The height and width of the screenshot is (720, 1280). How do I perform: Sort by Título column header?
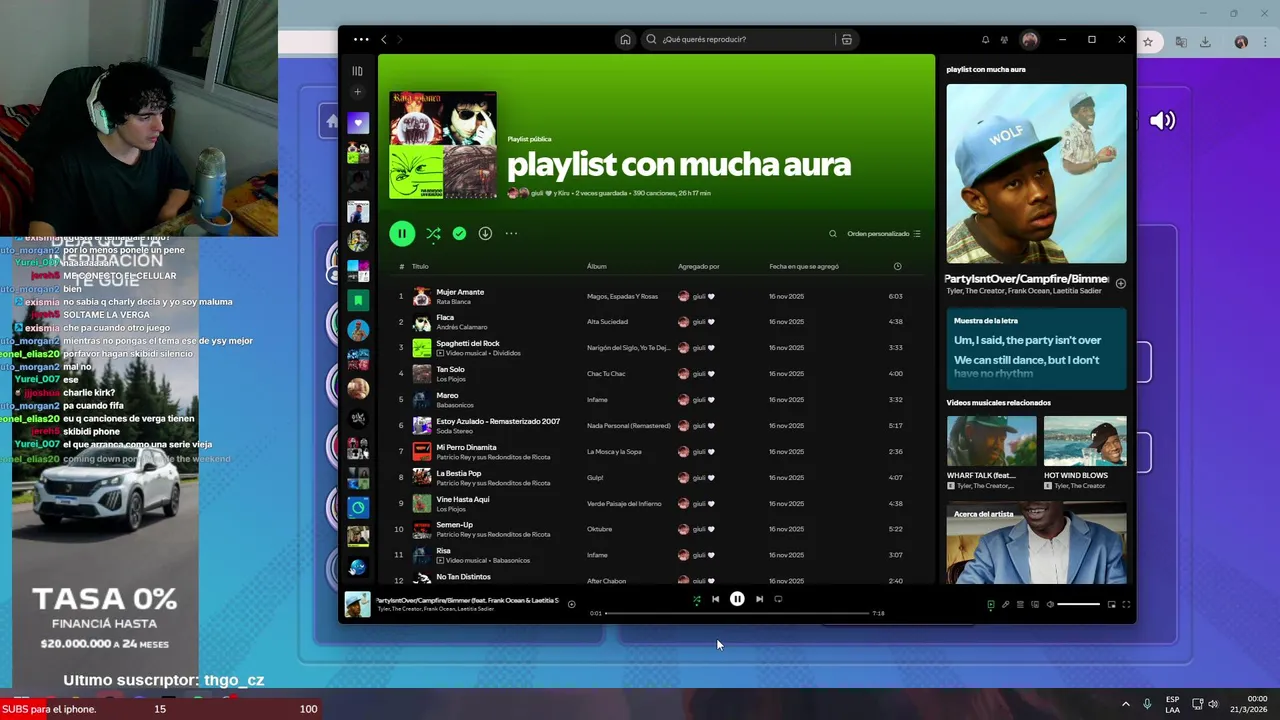coord(420,267)
